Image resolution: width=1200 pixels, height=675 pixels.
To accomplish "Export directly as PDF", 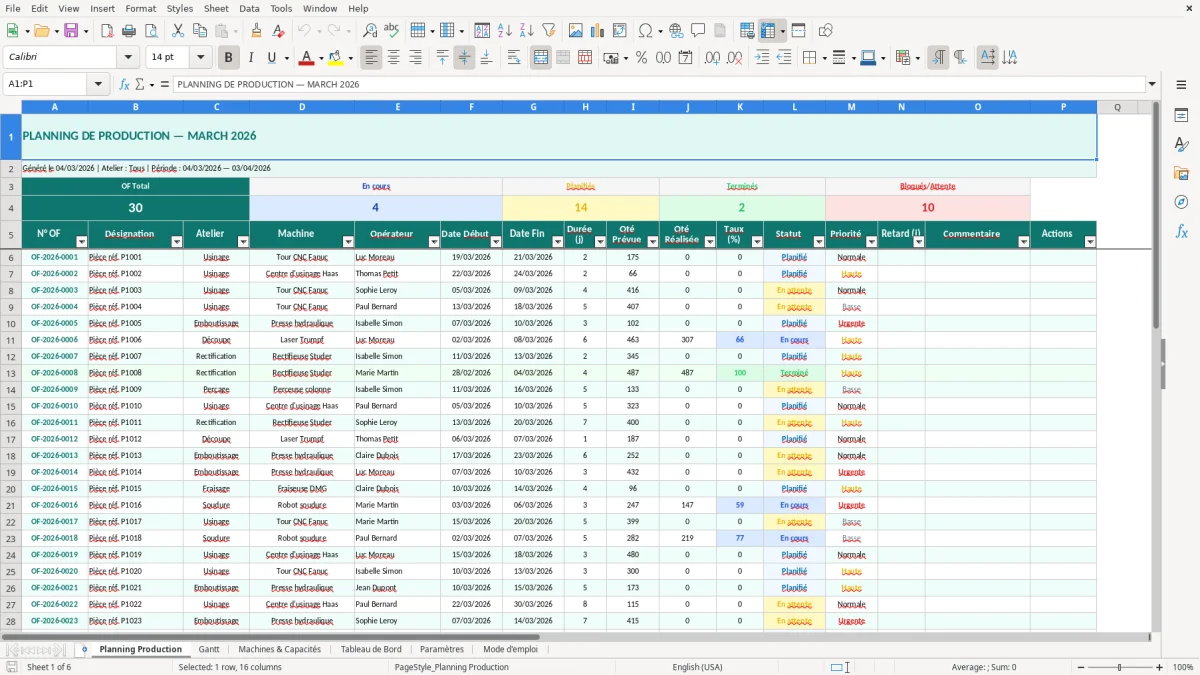I will click(107, 31).
